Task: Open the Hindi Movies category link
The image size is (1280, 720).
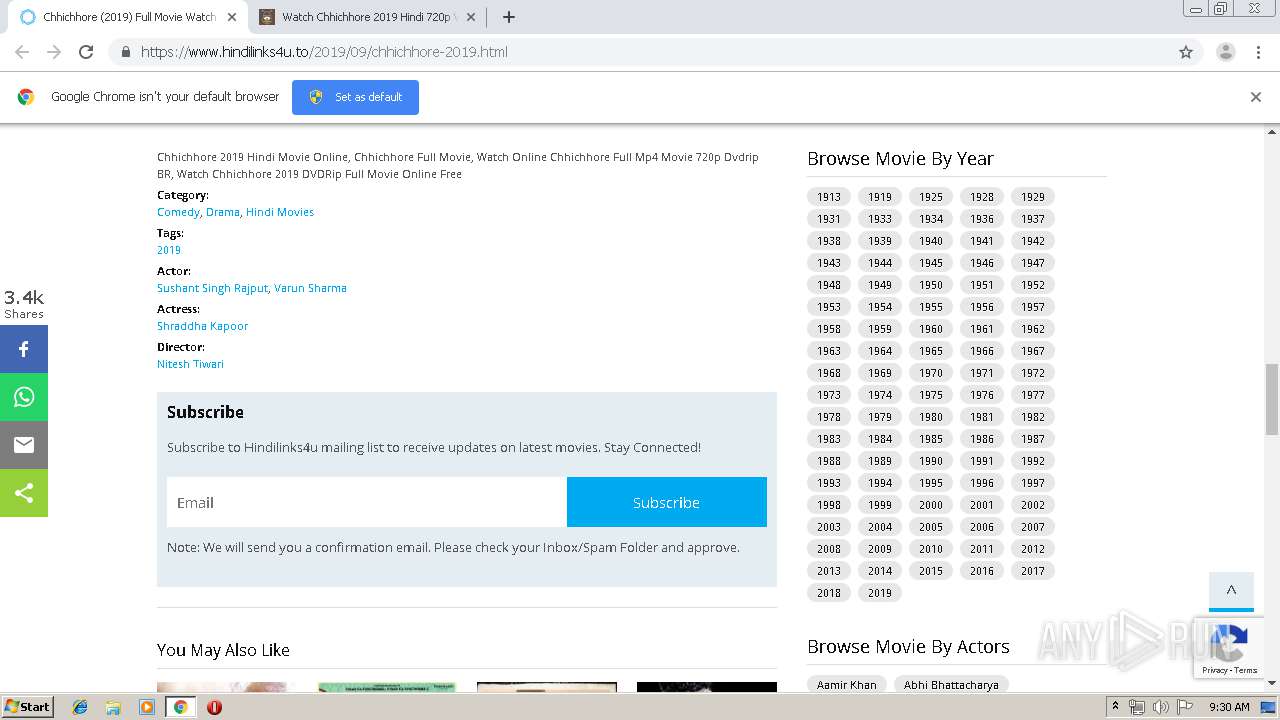Action: click(x=280, y=212)
